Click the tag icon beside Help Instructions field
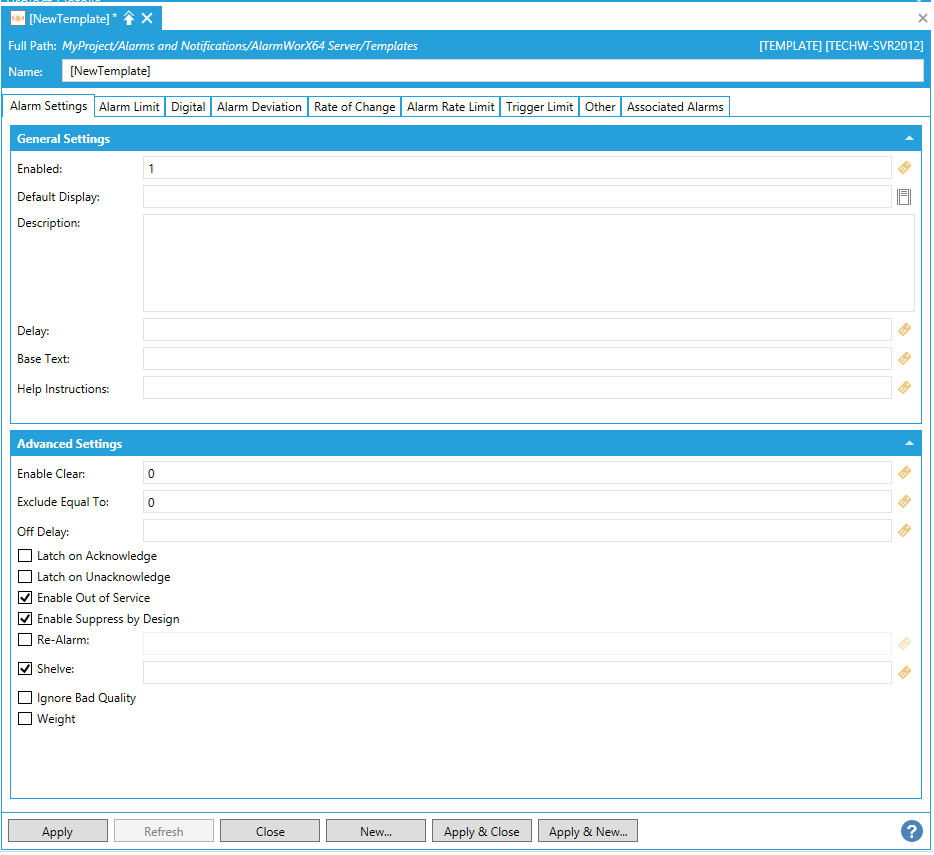 point(904,387)
